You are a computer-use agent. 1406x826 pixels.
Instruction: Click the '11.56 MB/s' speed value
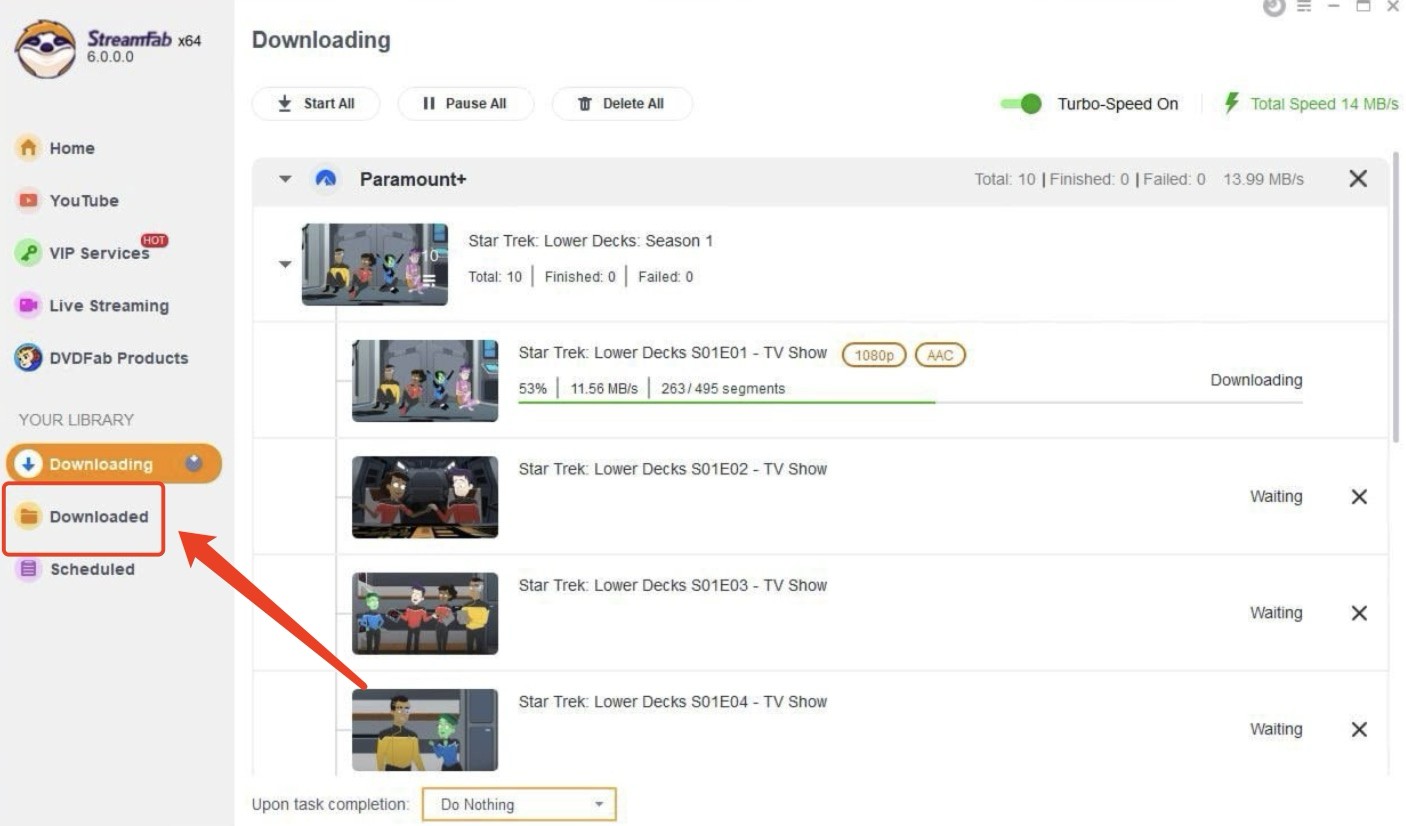(604, 388)
